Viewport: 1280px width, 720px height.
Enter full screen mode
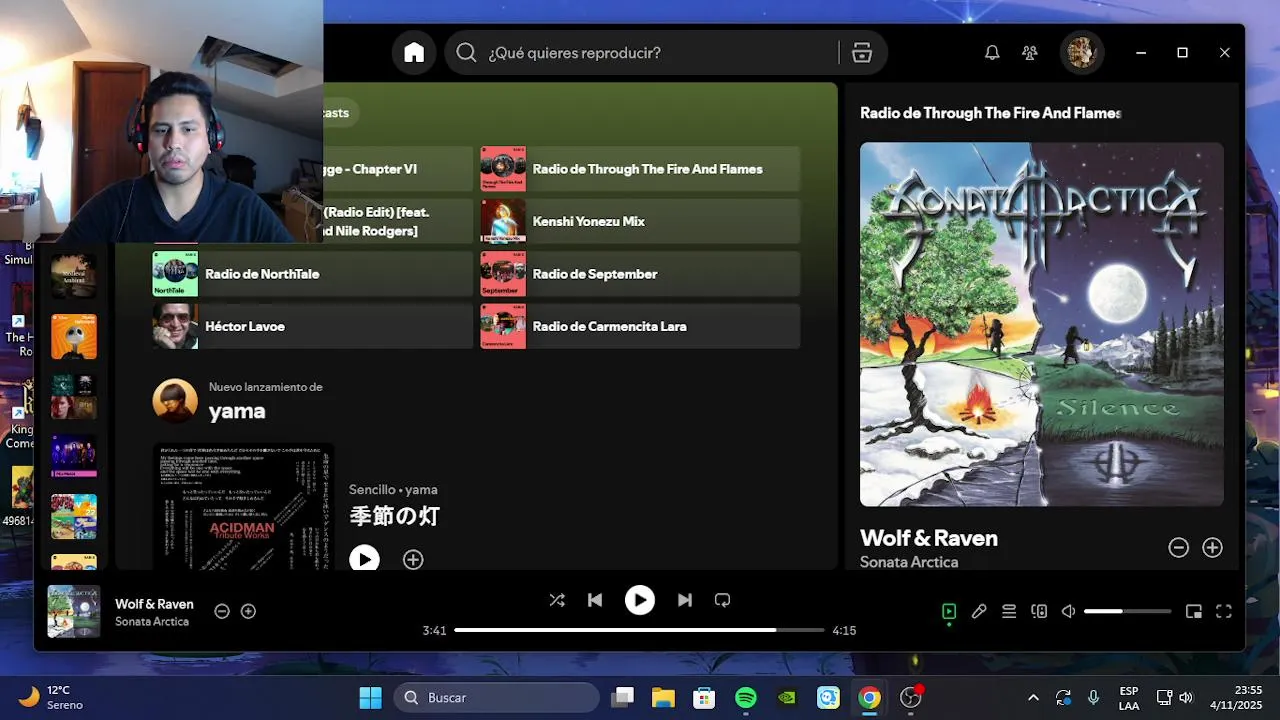pyautogui.click(x=1224, y=611)
